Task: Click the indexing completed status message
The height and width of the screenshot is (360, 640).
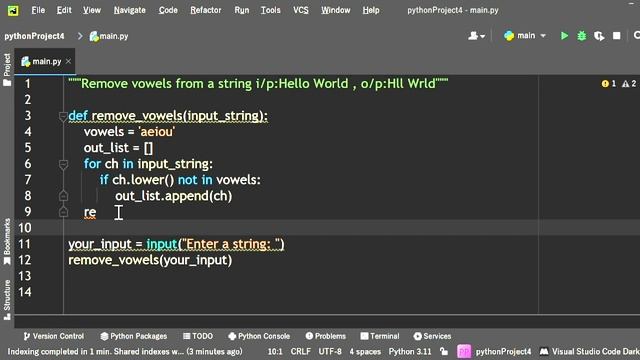Action: (x=125, y=351)
